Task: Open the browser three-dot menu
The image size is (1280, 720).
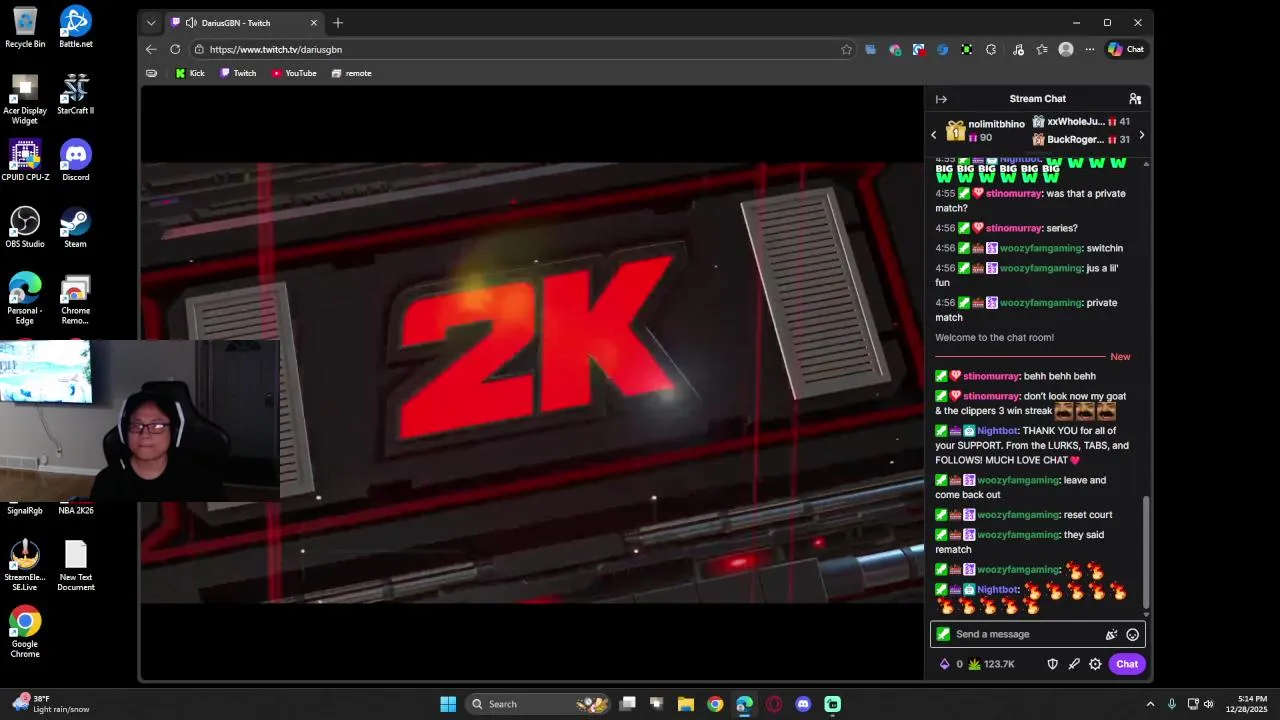Action: [x=1090, y=49]
